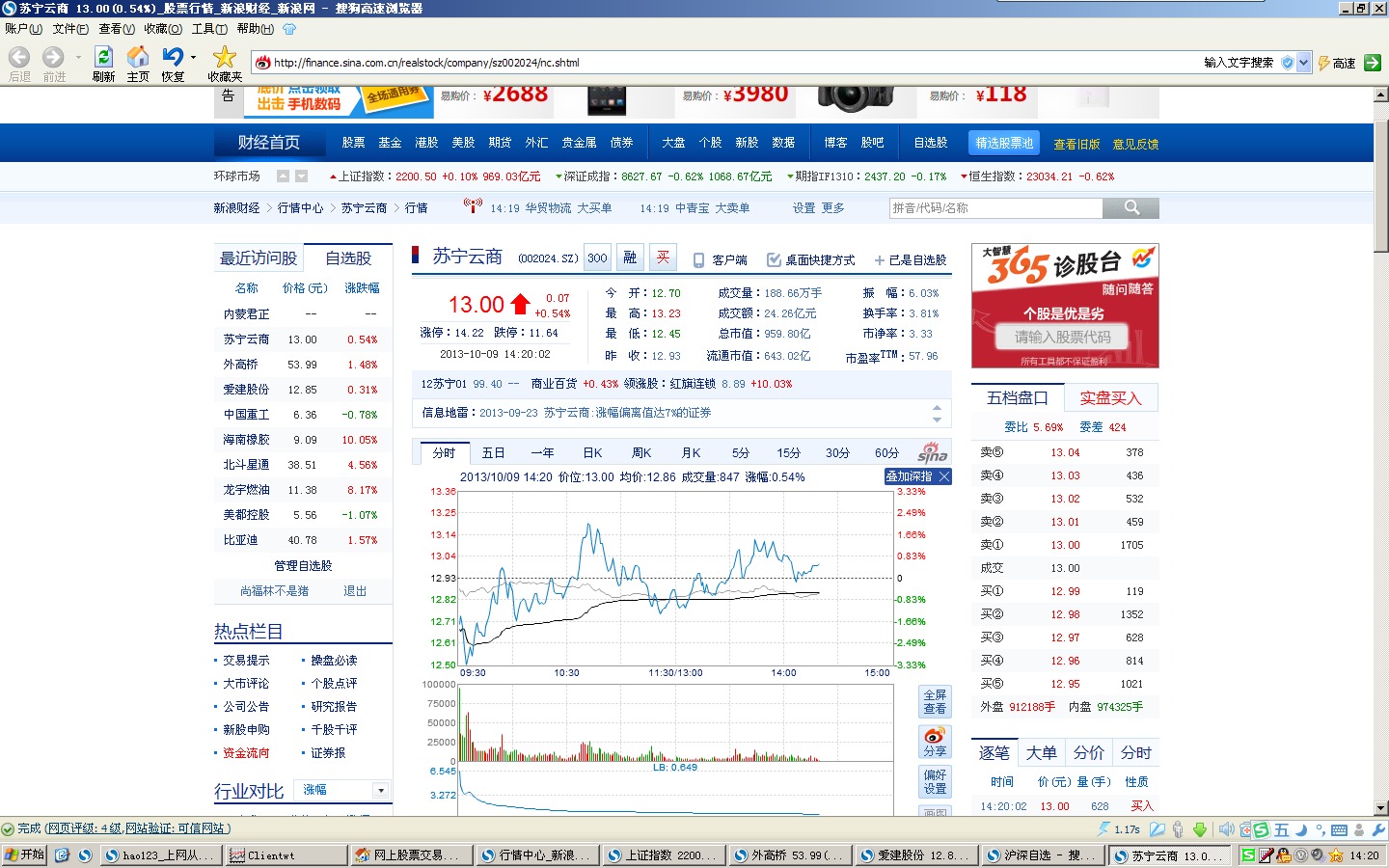The width and height of the screenshot is (1389, 868).
Task: Switch to the 最近访问股 tab
Action: tap(259, 258)
